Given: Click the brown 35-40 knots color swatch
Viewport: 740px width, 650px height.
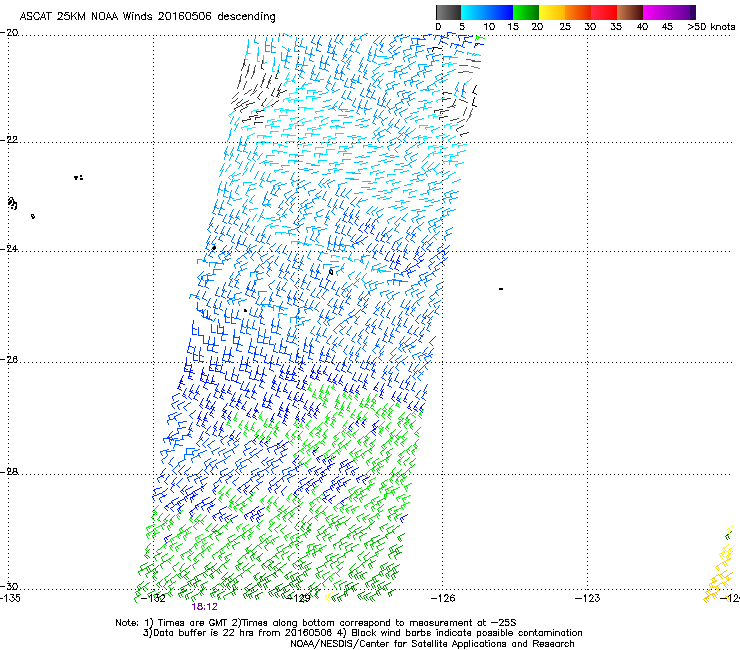Looking at the screenshot, I should 630,12.
